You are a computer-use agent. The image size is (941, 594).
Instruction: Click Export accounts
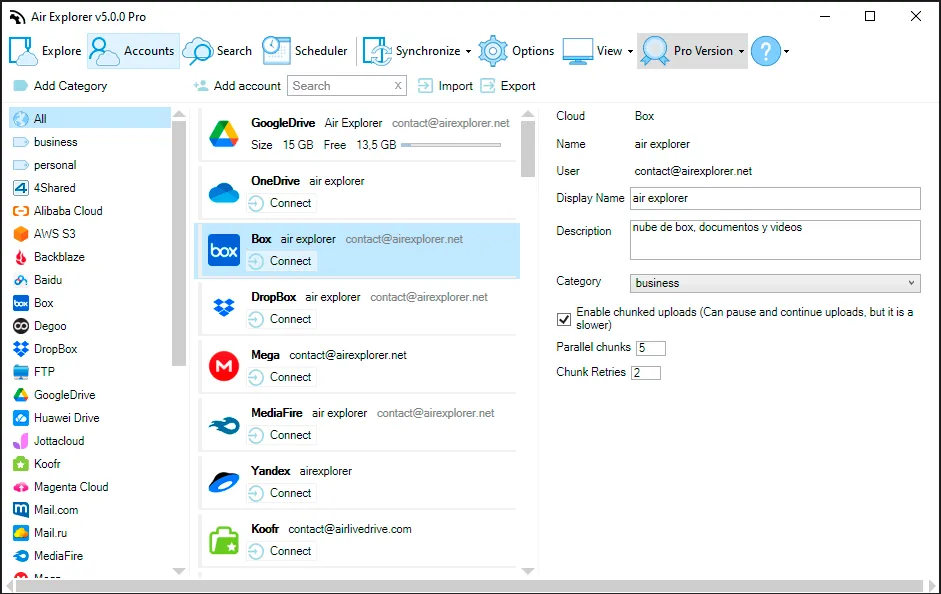508,86
